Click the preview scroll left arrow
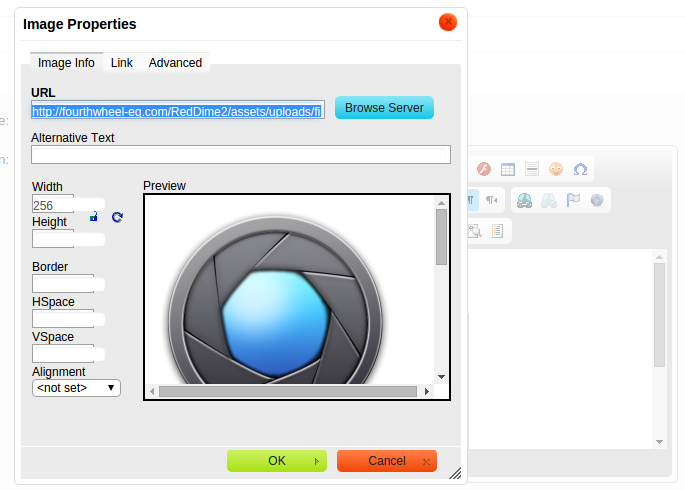Image resolution: width=685 pixels, height=490 pixels. point(152,391)
